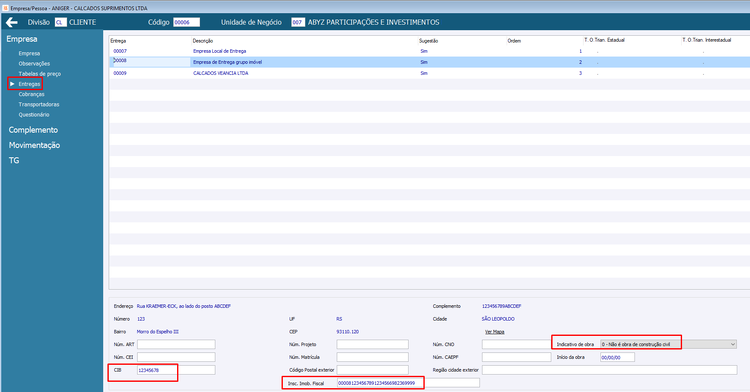Expand the Complemento section
750x392 pixels.
click(x=33, y=130)
